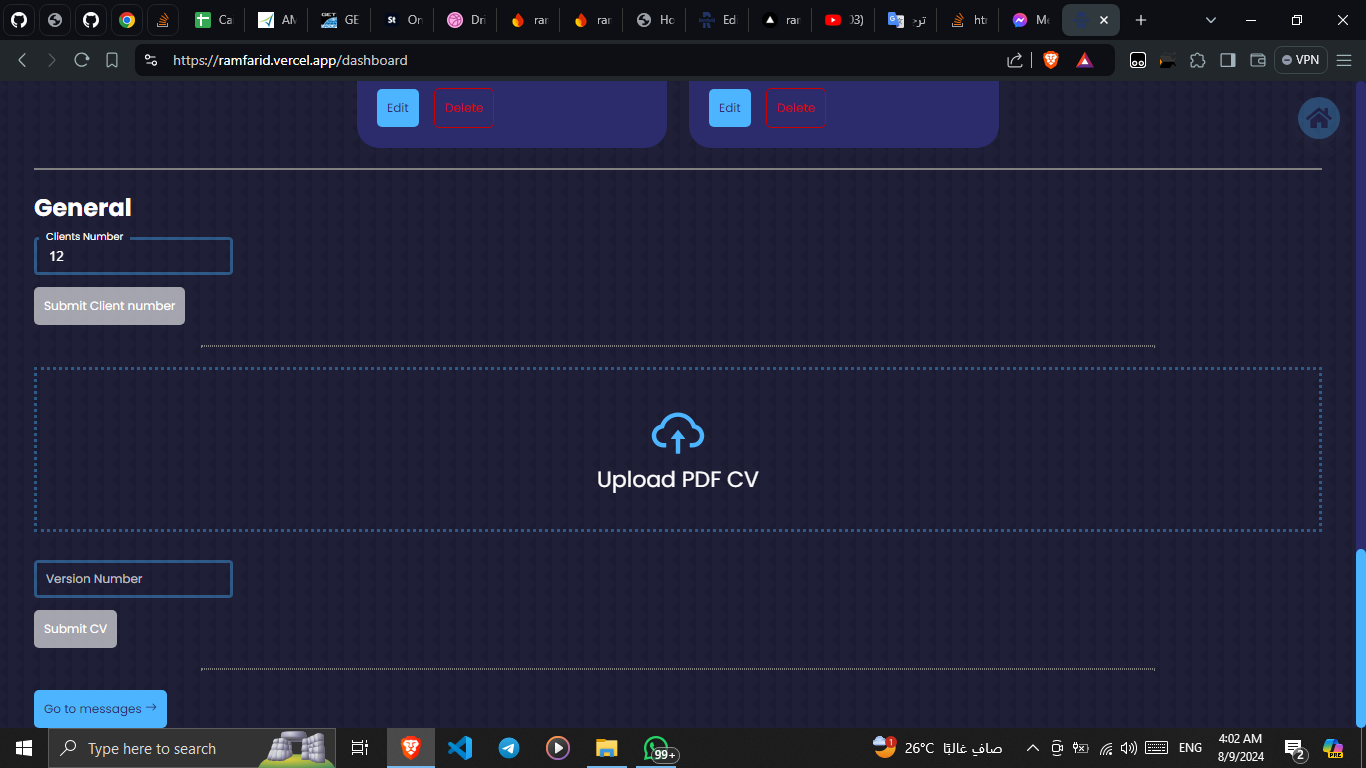Switch to the 'Ho' tab
Screen dimensions: 1366x768
point(655,20)
